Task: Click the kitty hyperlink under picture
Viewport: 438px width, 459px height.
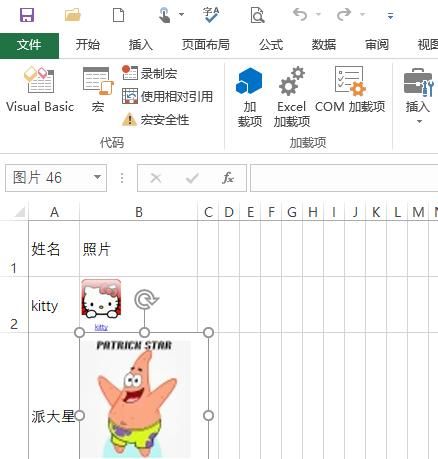Action: coord(101,327)
